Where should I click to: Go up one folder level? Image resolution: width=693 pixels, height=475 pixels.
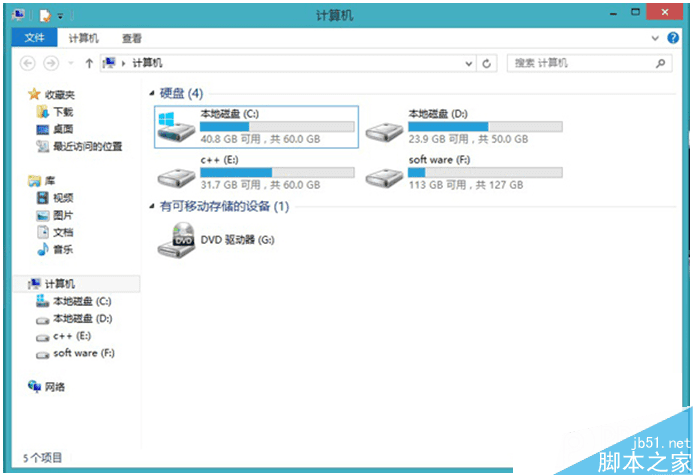89,63
